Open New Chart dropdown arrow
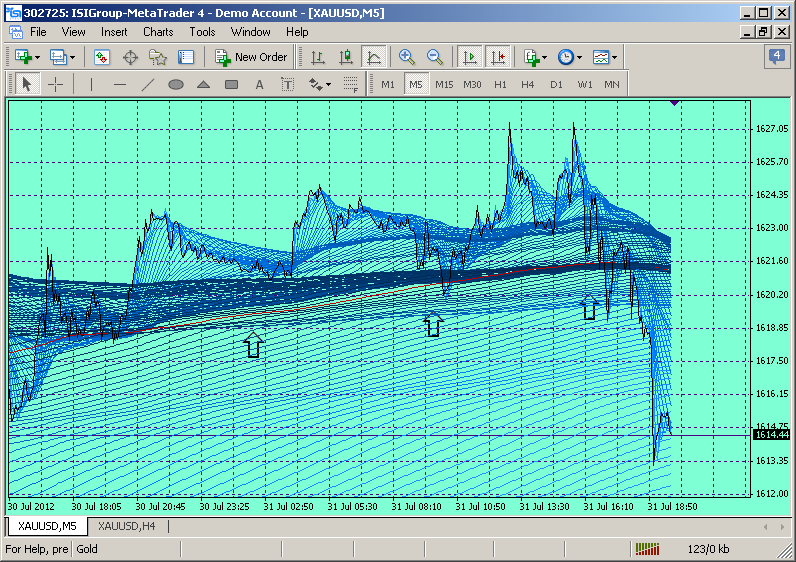This screenshot has height=562, width=796. [38, 57]
